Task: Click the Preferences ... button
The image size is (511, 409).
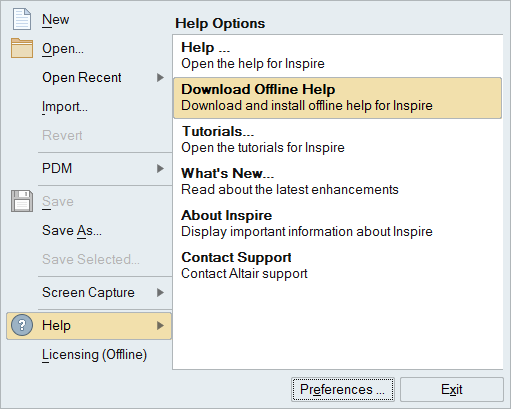Action: tap(343, 389)
